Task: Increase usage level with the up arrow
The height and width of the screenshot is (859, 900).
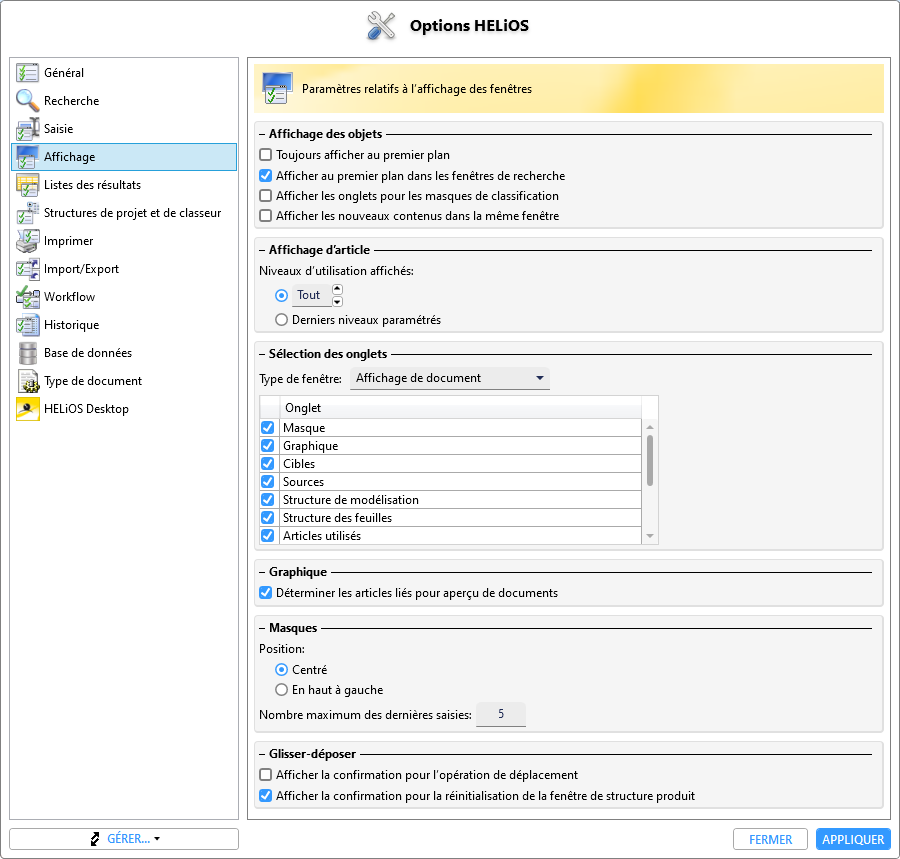Action: pyautogui.click(x=338, y=289)
